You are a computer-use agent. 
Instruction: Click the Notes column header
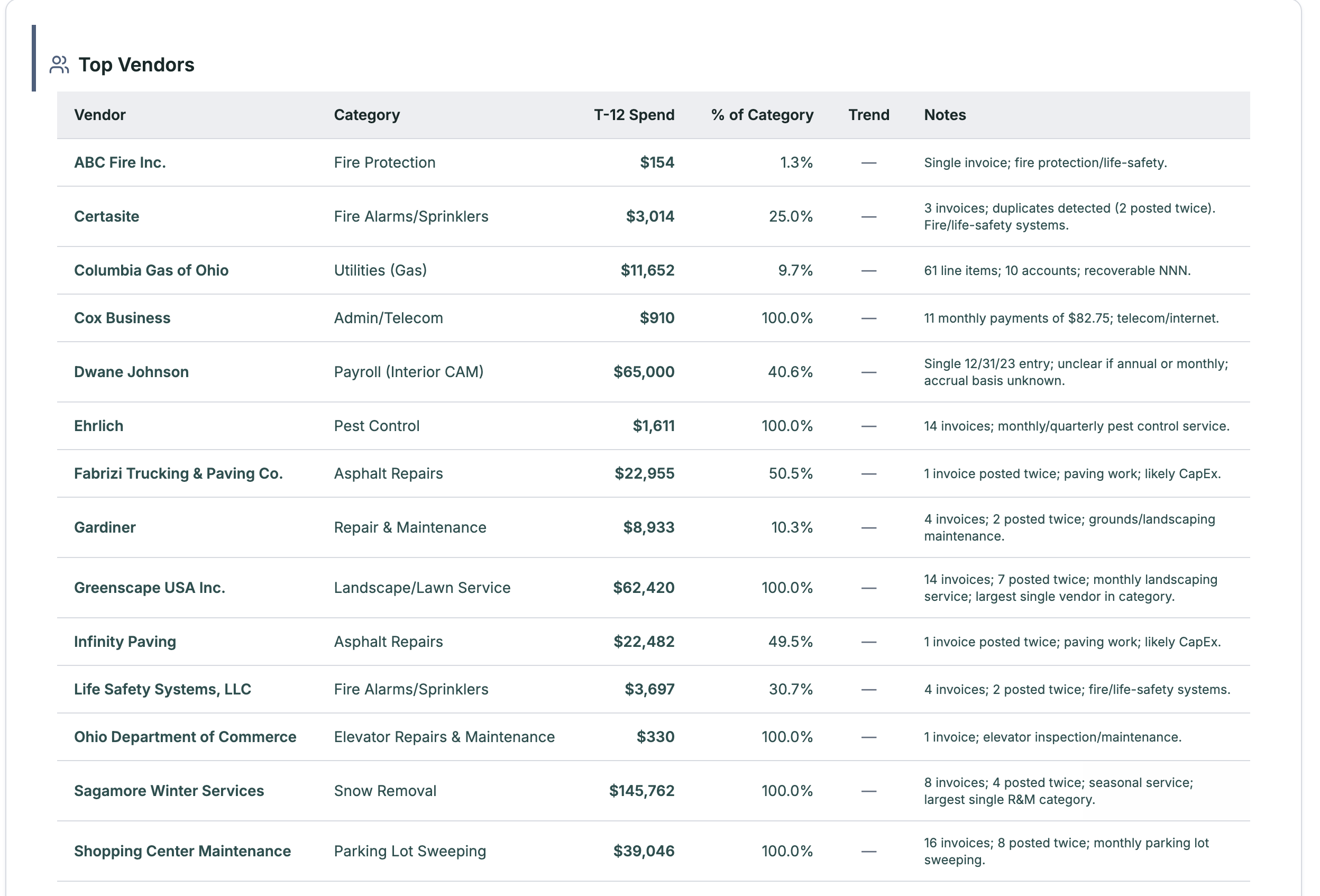[945, 115]
